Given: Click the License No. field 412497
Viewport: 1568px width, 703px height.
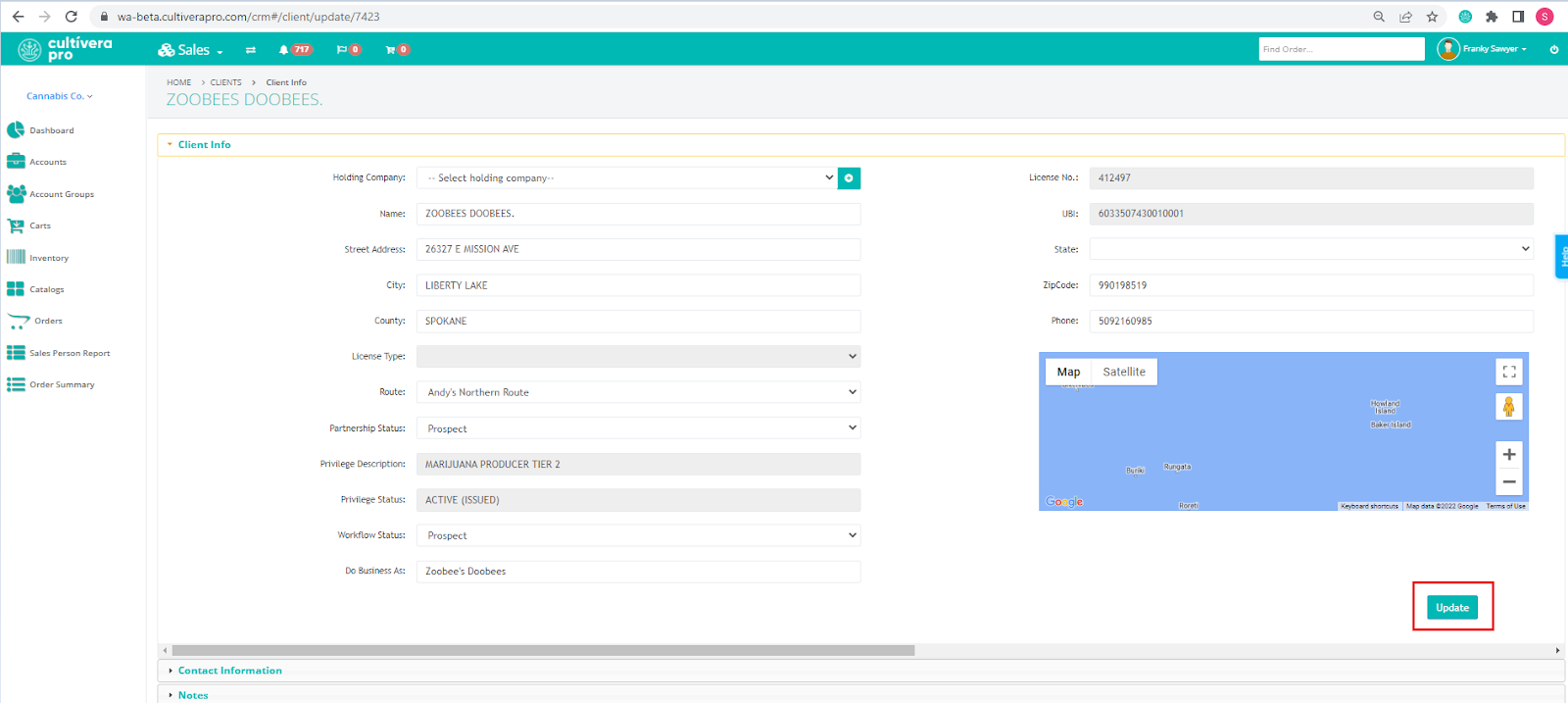Looking at the screenshot, I should (x=1311, y=177).
